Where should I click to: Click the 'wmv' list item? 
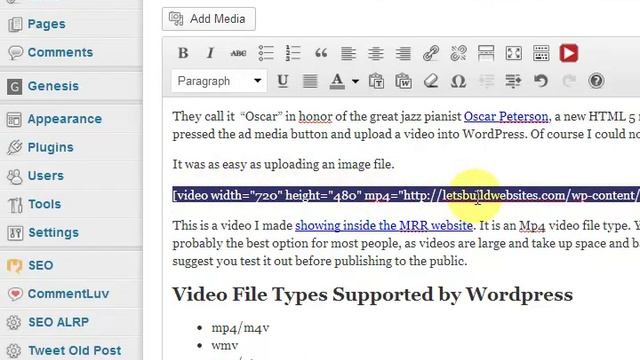point(224,346)
